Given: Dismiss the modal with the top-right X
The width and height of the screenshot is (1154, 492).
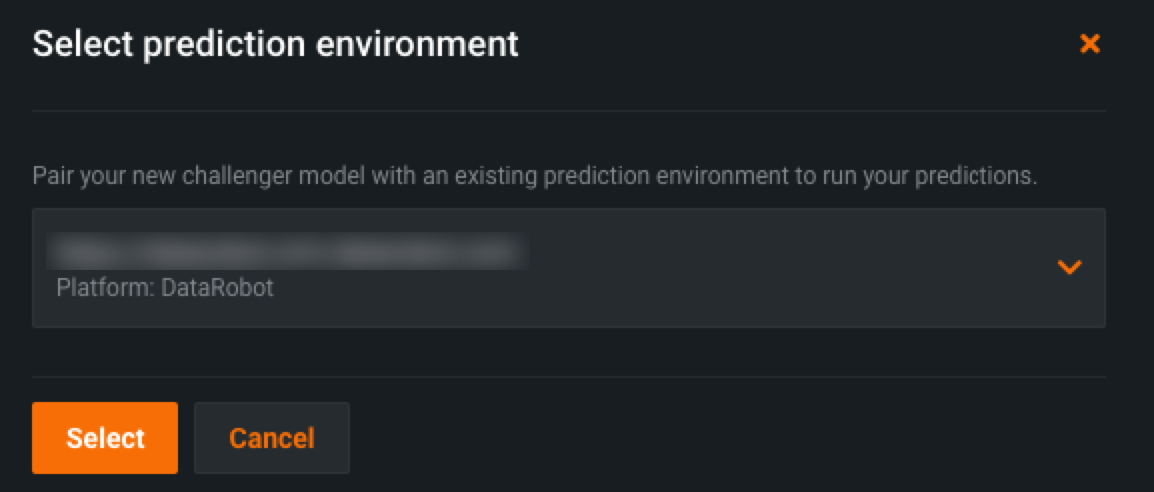Looking at the screenshot, I should (x=1089, y=44).
